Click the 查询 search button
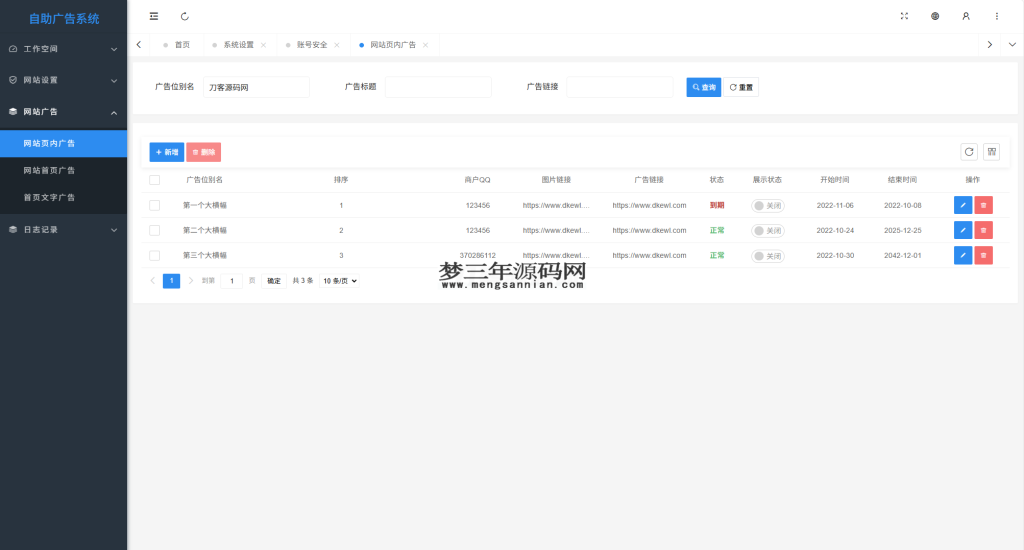 point(703,87)
